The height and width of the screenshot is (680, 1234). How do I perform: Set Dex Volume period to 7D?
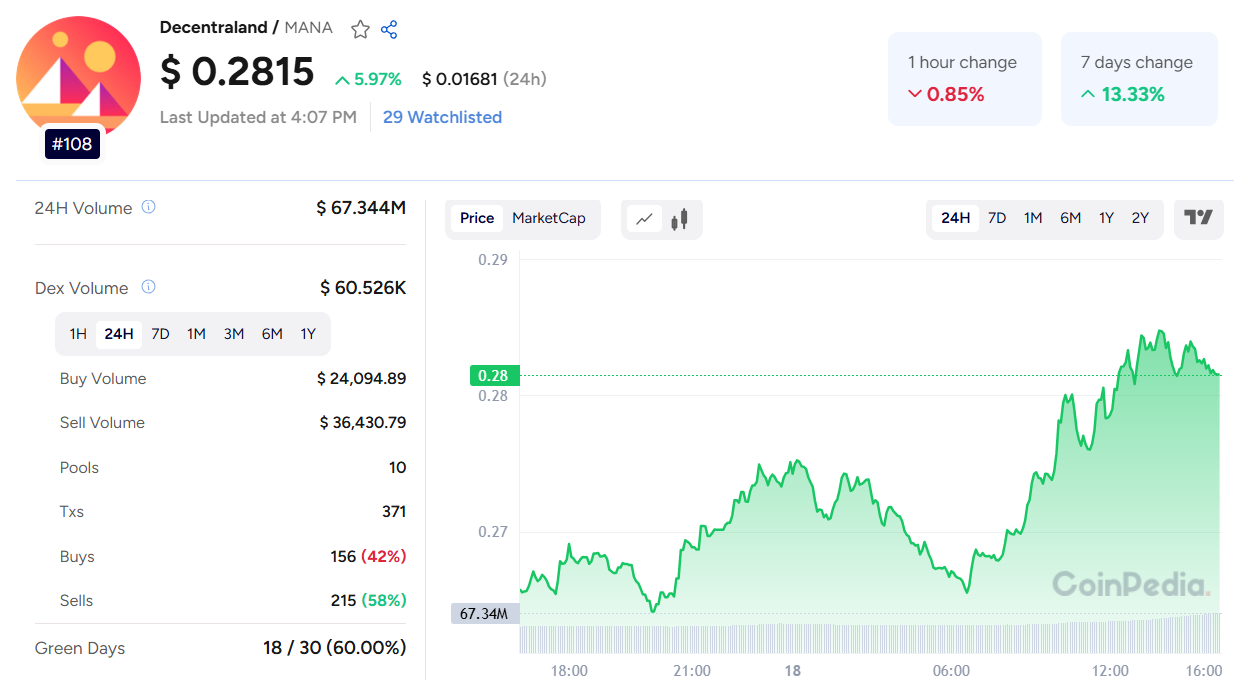tap(160, 334)
